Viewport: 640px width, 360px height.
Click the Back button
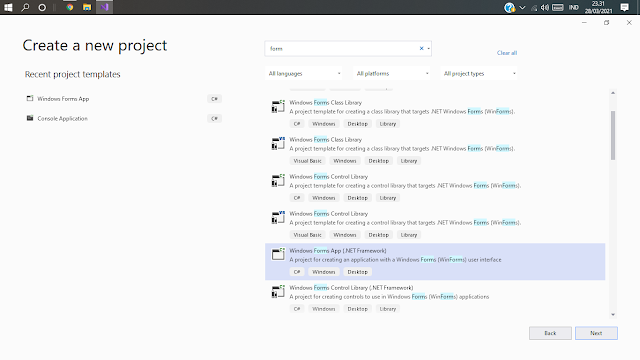tap(550, 333)
